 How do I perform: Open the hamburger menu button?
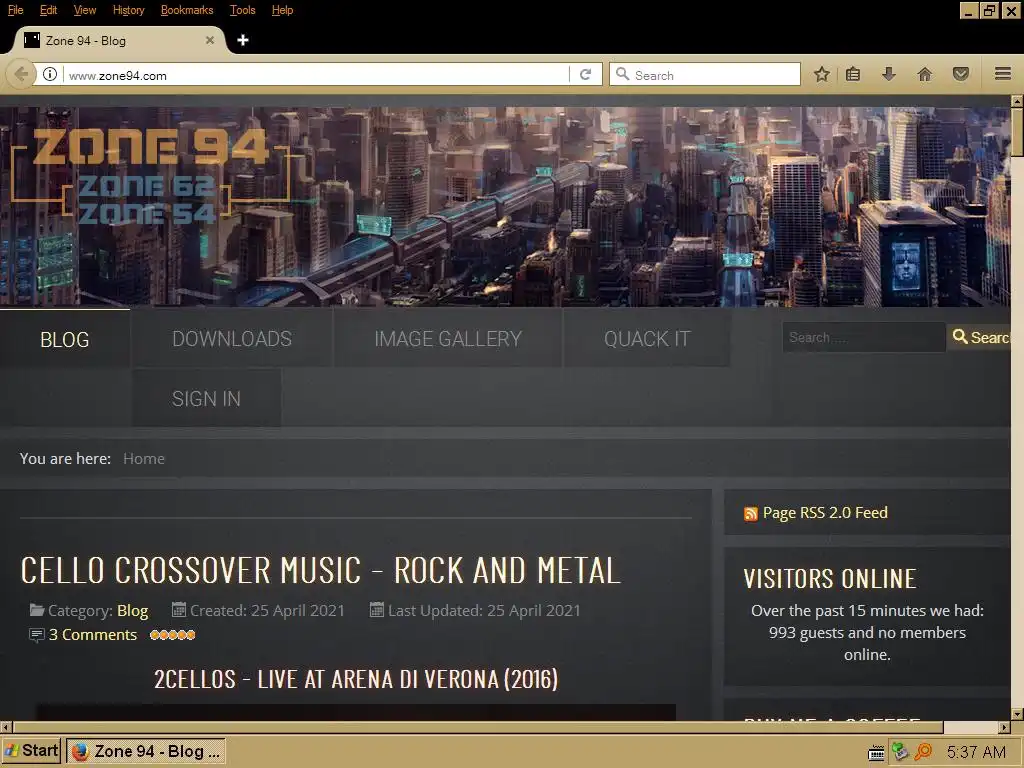click(1003, 74)
